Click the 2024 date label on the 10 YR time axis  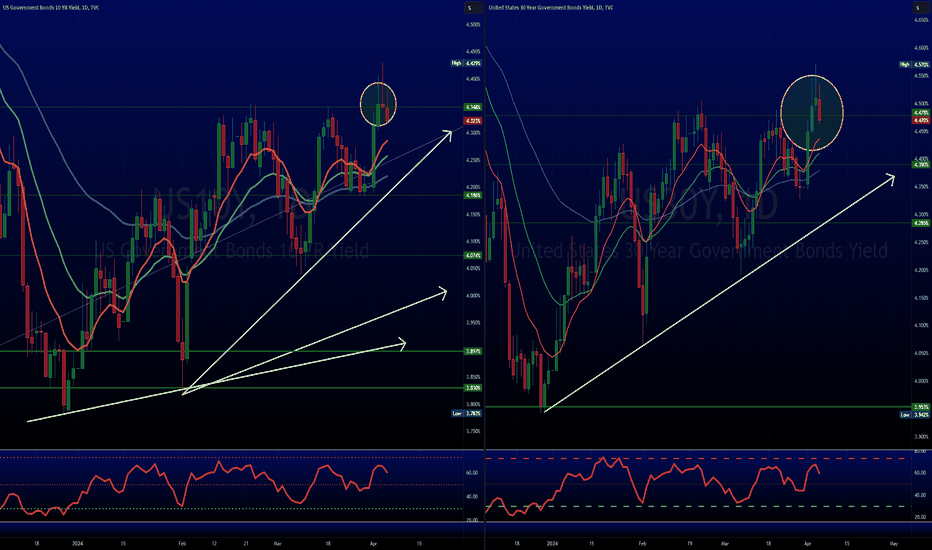(x=77, y=543)
